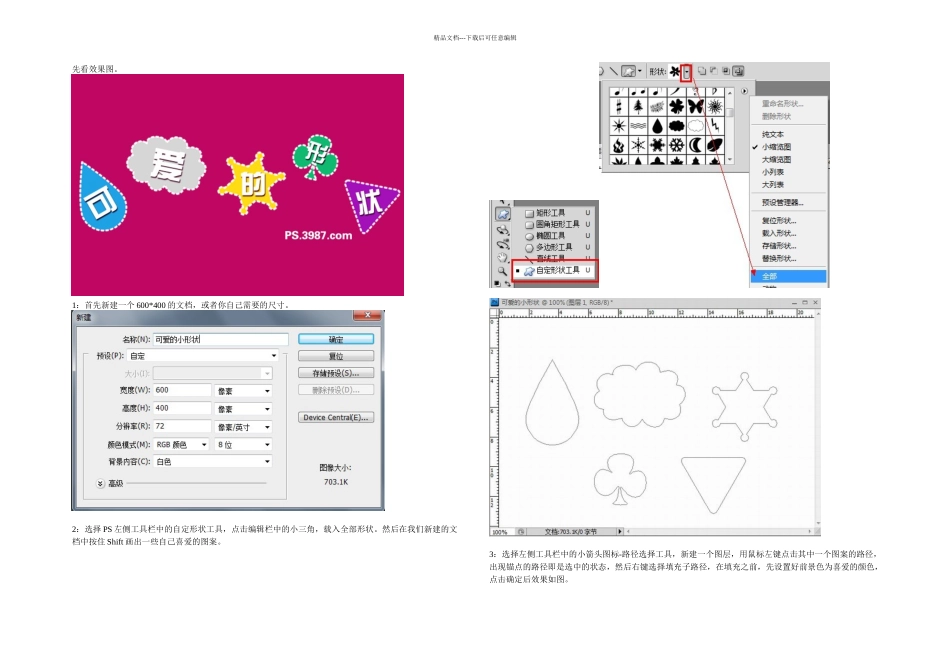Select 圆角矩形工具 from tool flyout
Image resolution: width=950 pixels, height=672 pixels.
click(558, 224)
